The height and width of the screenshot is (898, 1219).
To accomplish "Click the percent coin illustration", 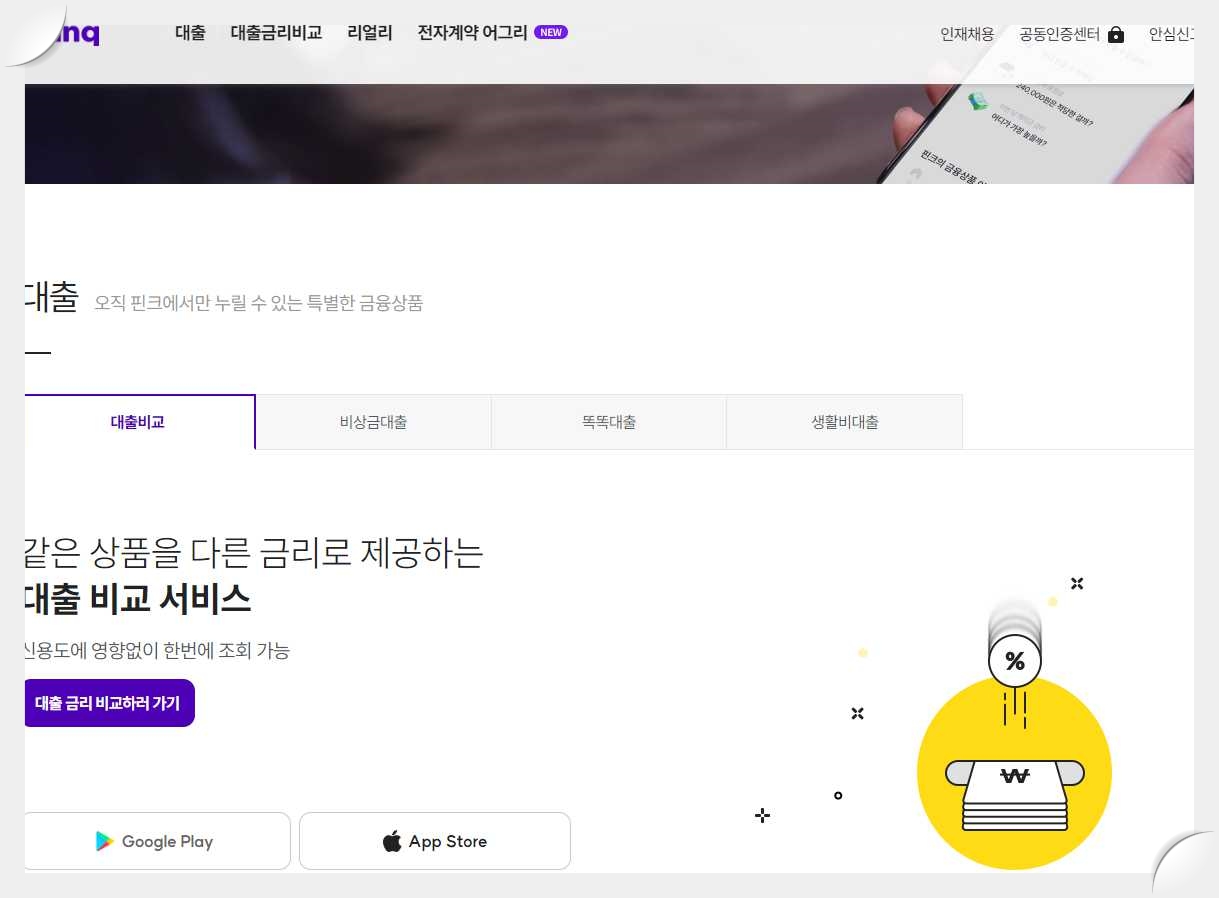I will click(1015, 660).
